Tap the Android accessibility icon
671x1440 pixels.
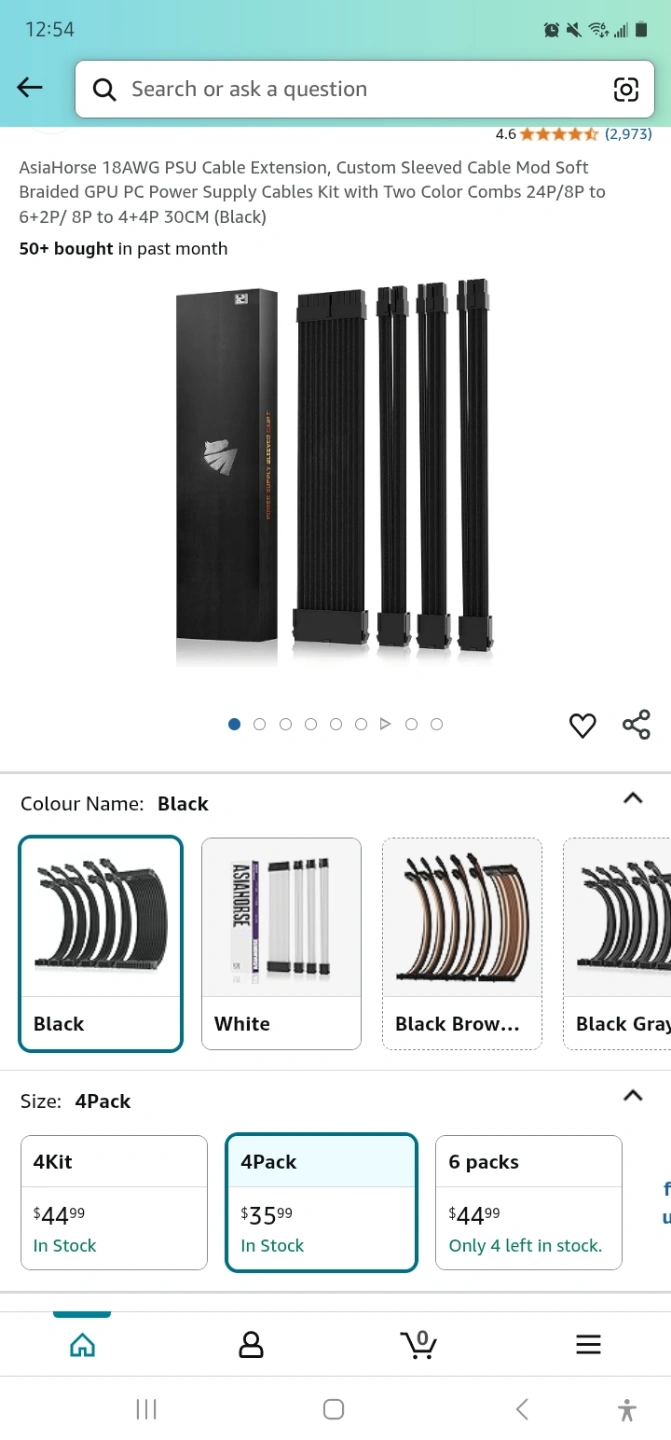coord(627,1410)
